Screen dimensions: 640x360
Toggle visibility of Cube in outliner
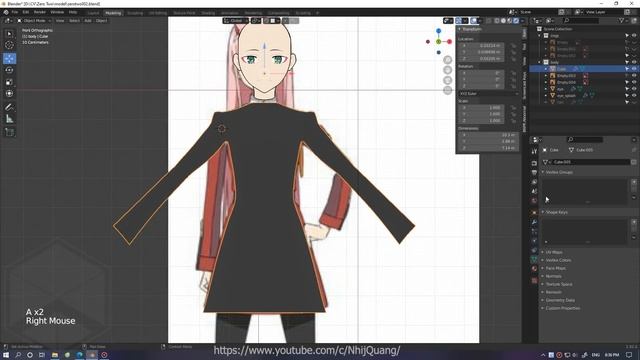[634, 69]
